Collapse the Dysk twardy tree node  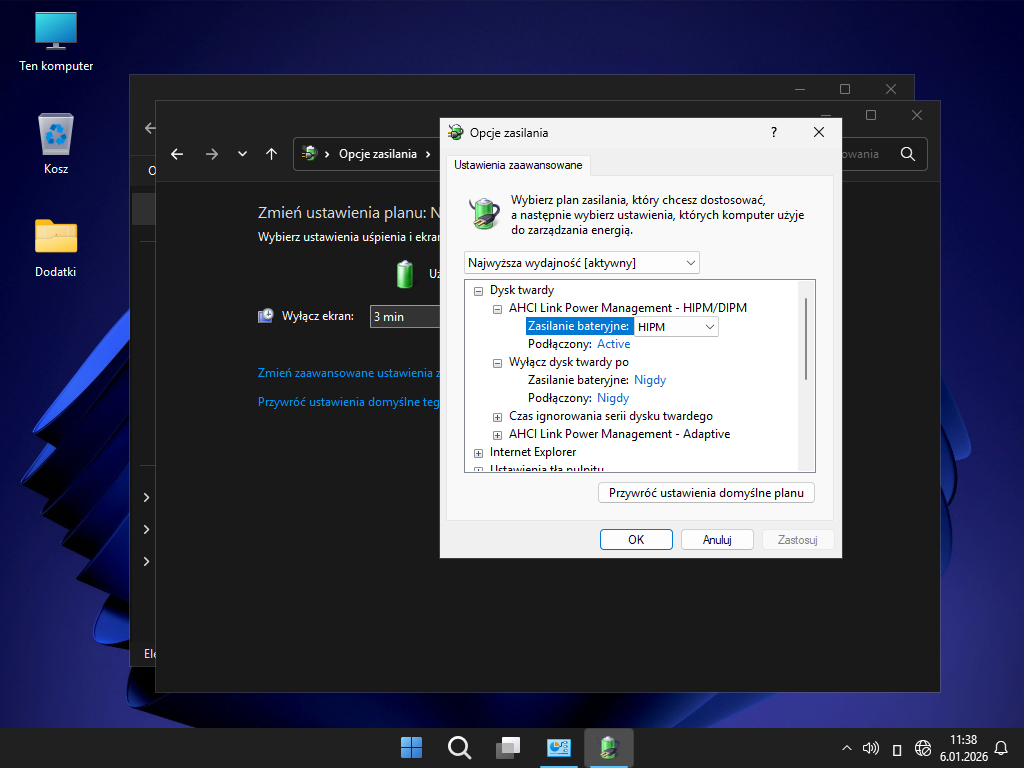click(x=478, y=290)
